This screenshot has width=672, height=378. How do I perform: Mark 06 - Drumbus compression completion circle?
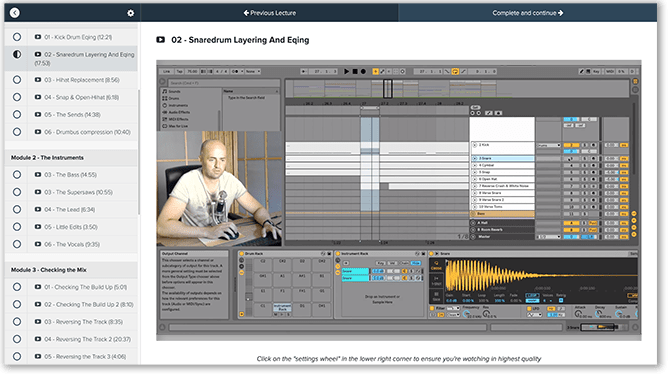[x=17, y=132]
